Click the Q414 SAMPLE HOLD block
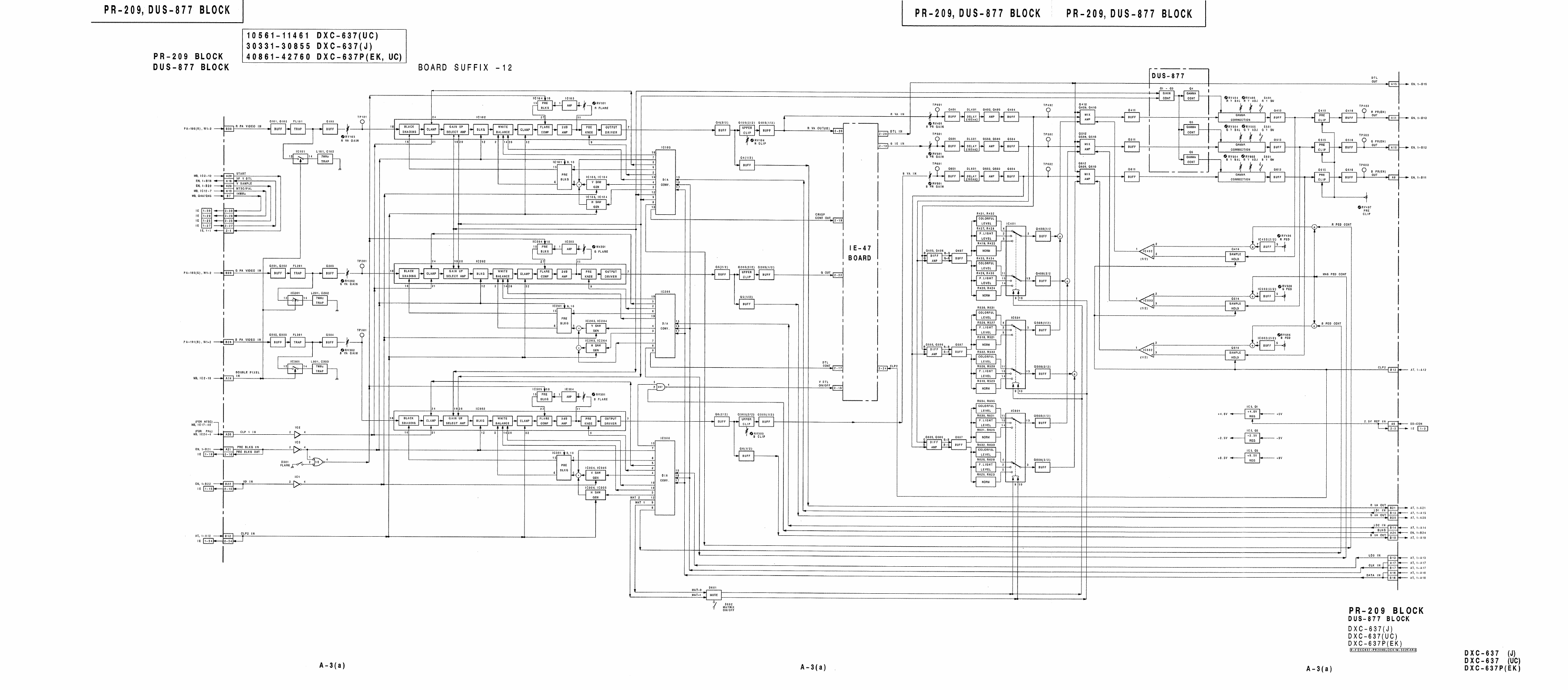Screen dimensions: 1568x690 click(1235, 257)
